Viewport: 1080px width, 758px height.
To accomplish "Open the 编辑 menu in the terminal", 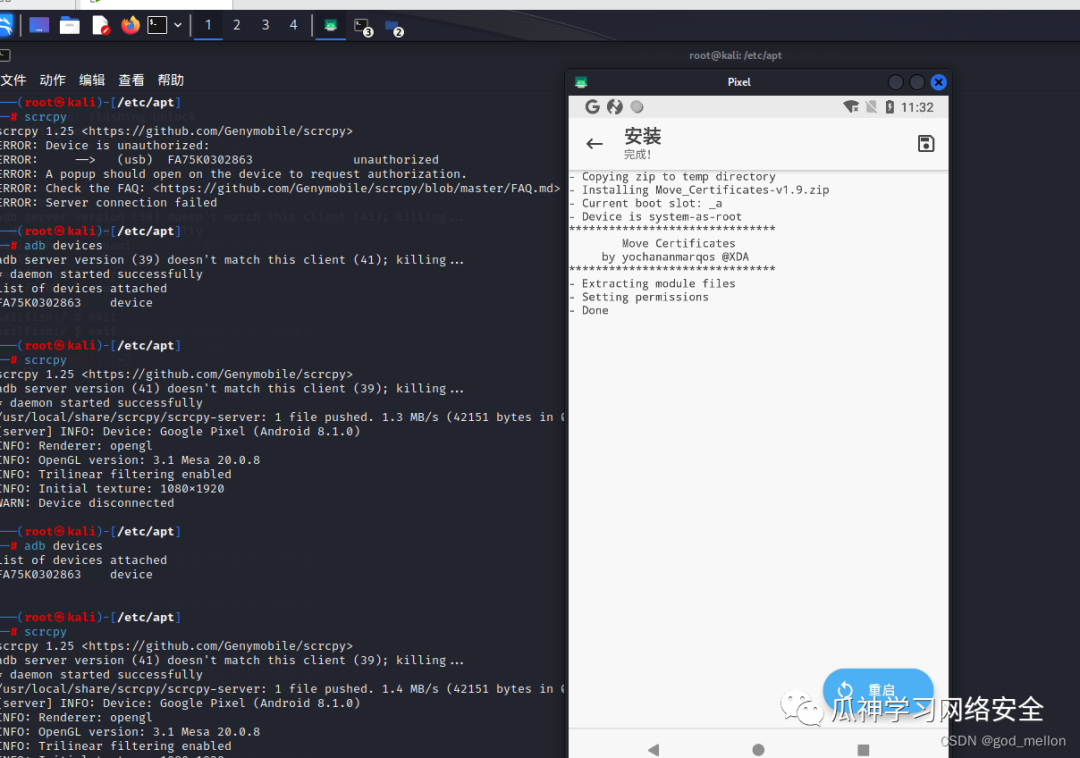I will (x=92, y=80).
